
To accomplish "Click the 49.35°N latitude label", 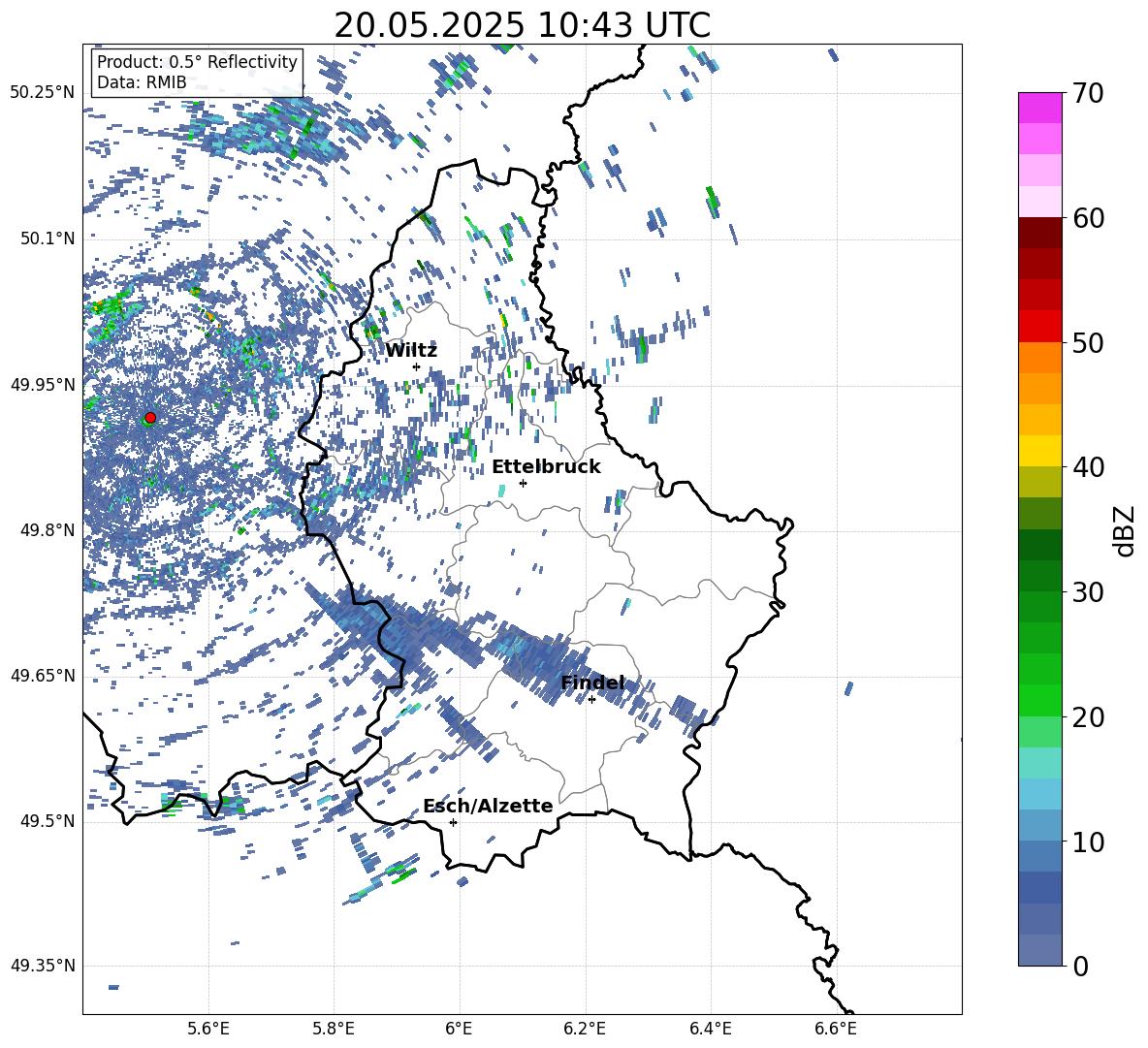I will point(43,966).
